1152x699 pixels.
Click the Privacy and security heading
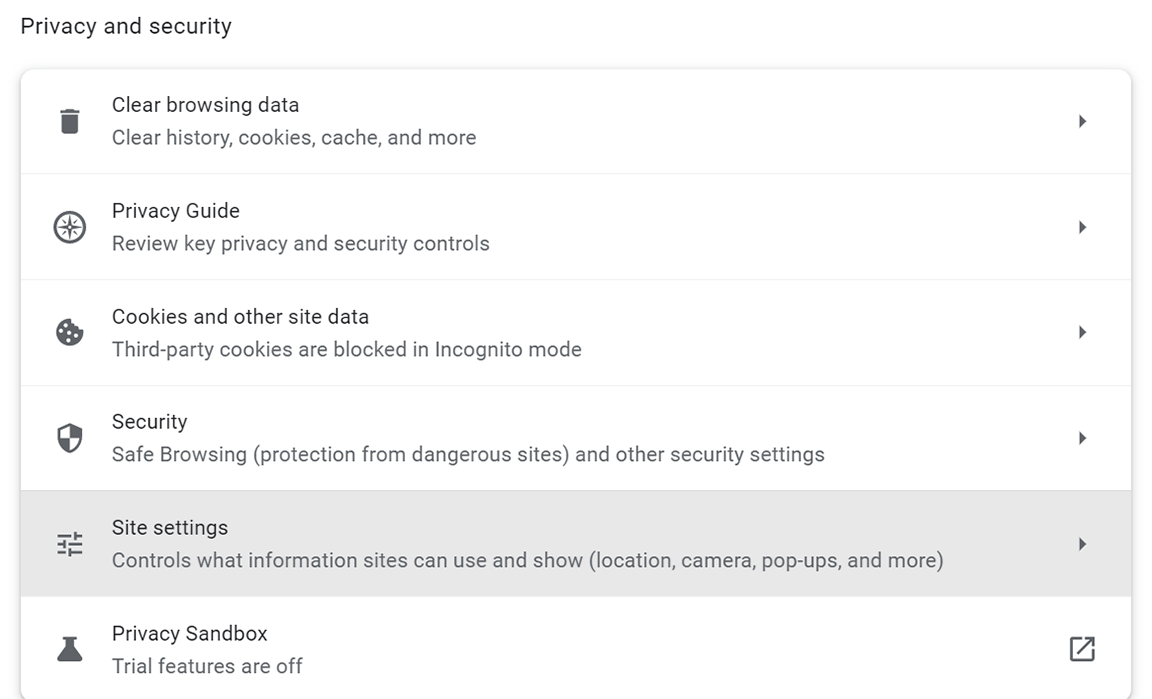[x=126, y=27]
